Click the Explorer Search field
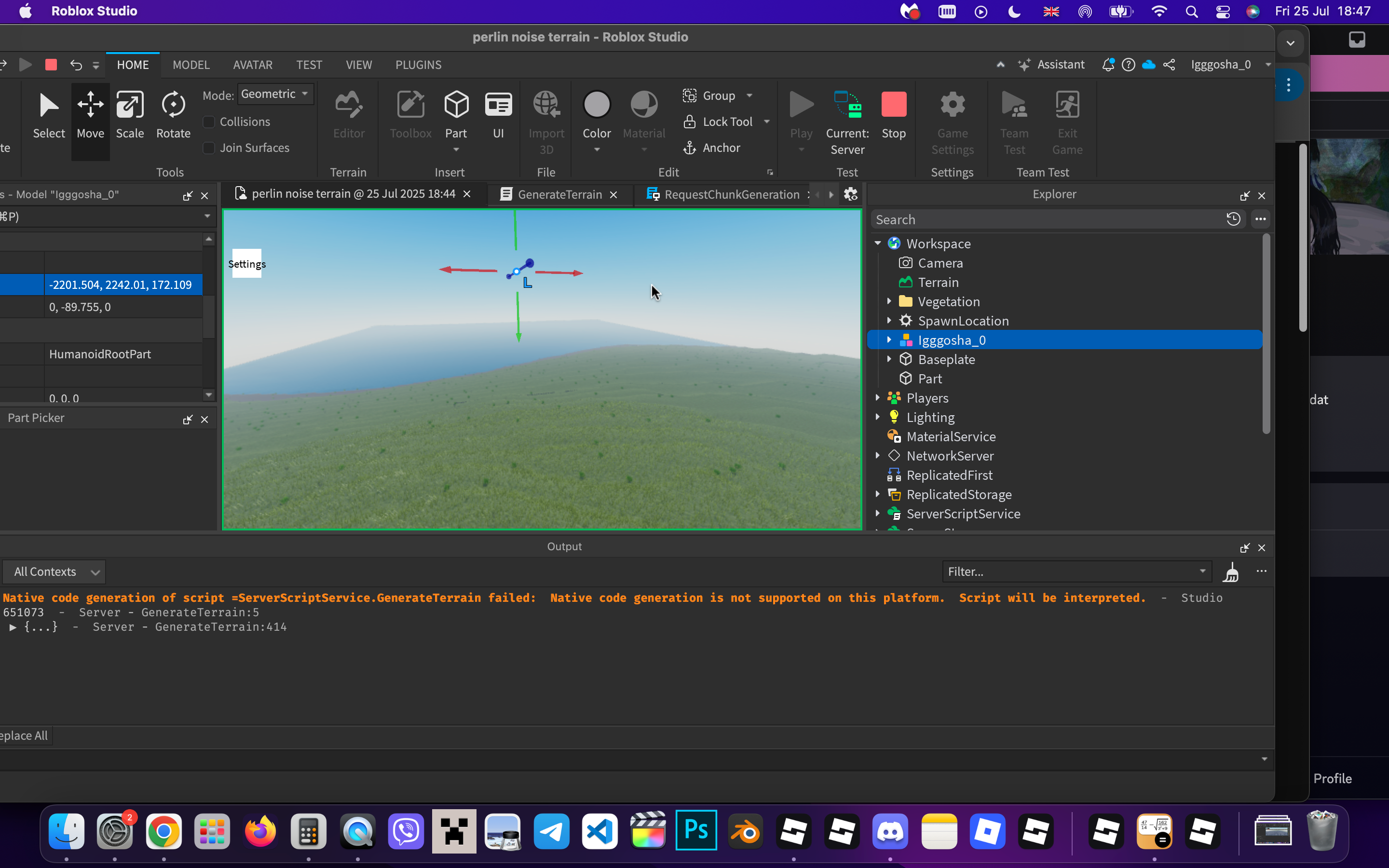1389x868 pixels. pos(1045,220)
